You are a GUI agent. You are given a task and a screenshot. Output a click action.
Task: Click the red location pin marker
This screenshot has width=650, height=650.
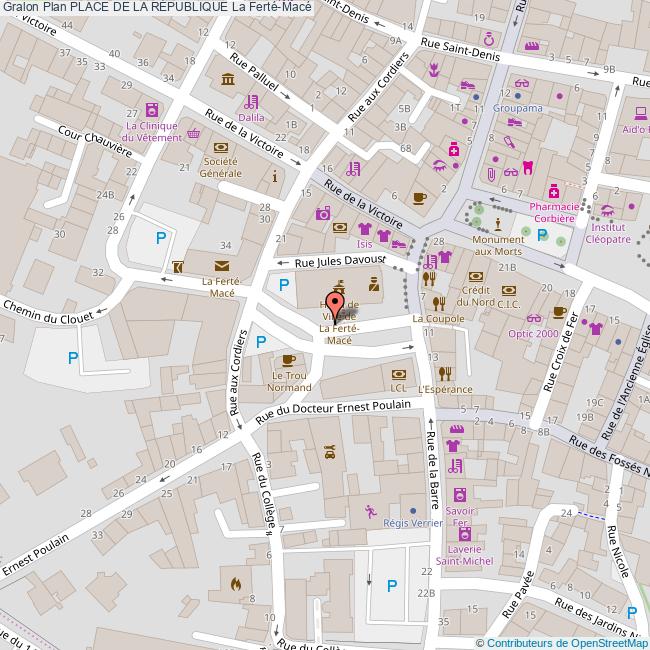pyautogui.click(x=337, y=298)
